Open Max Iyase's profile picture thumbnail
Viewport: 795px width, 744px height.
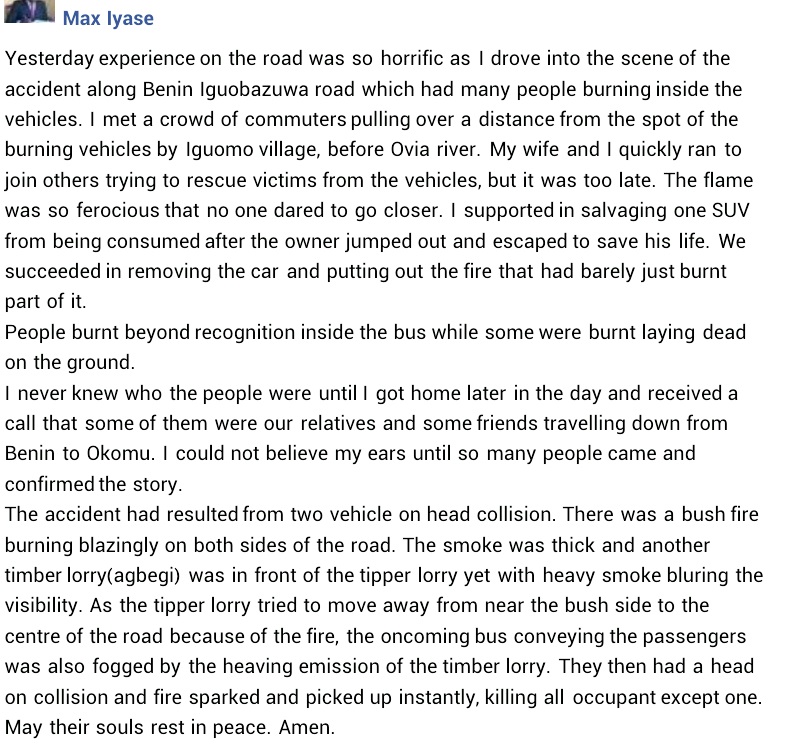(28, 10)
